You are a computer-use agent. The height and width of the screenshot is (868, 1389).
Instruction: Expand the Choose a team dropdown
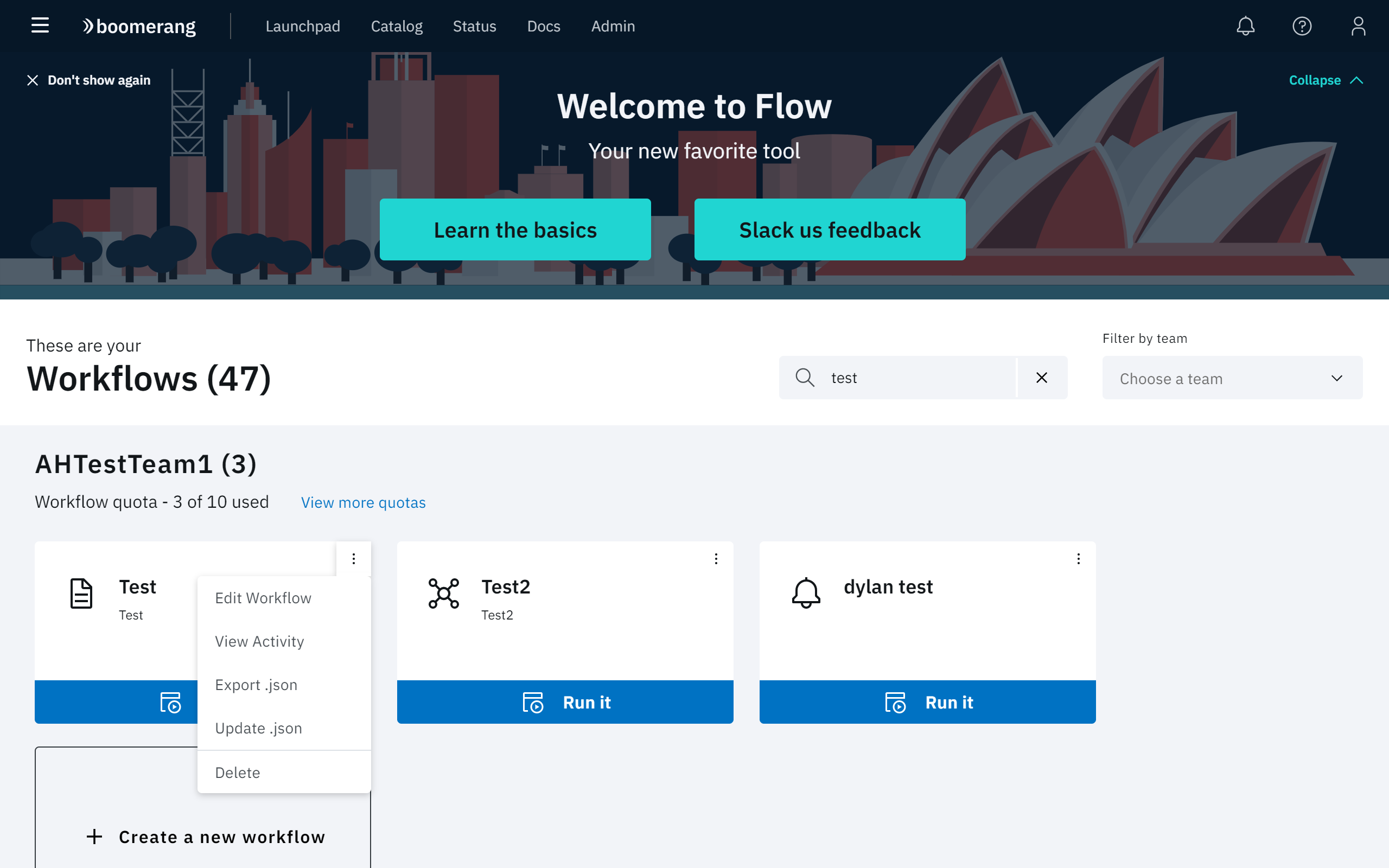click(x=1232, y=377)
